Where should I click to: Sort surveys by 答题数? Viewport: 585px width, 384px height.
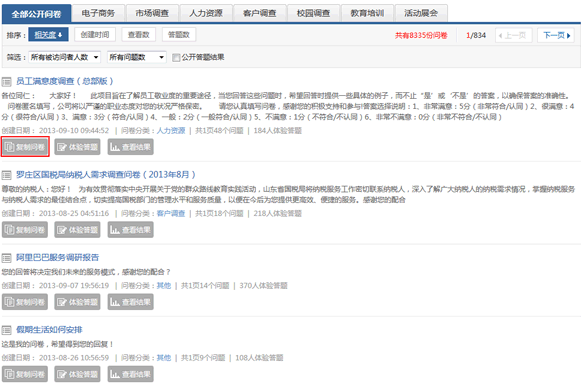[179, 35]
